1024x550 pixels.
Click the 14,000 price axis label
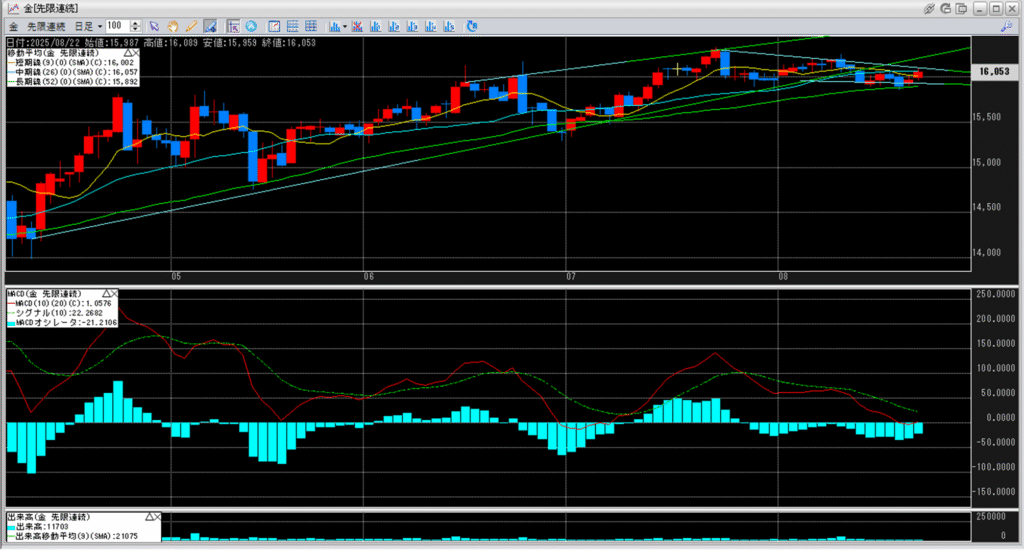pos(987,252)
